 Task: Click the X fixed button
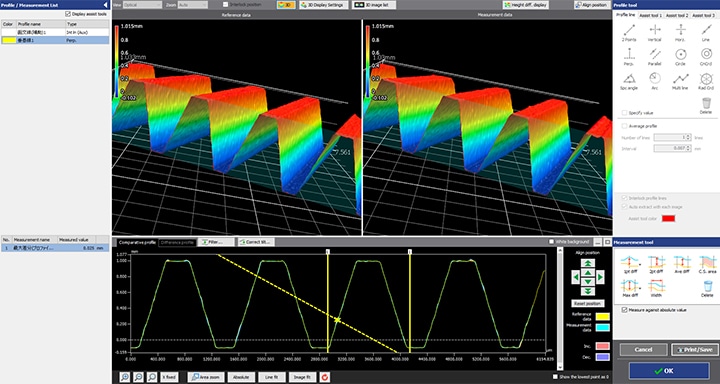pos(169,377)
